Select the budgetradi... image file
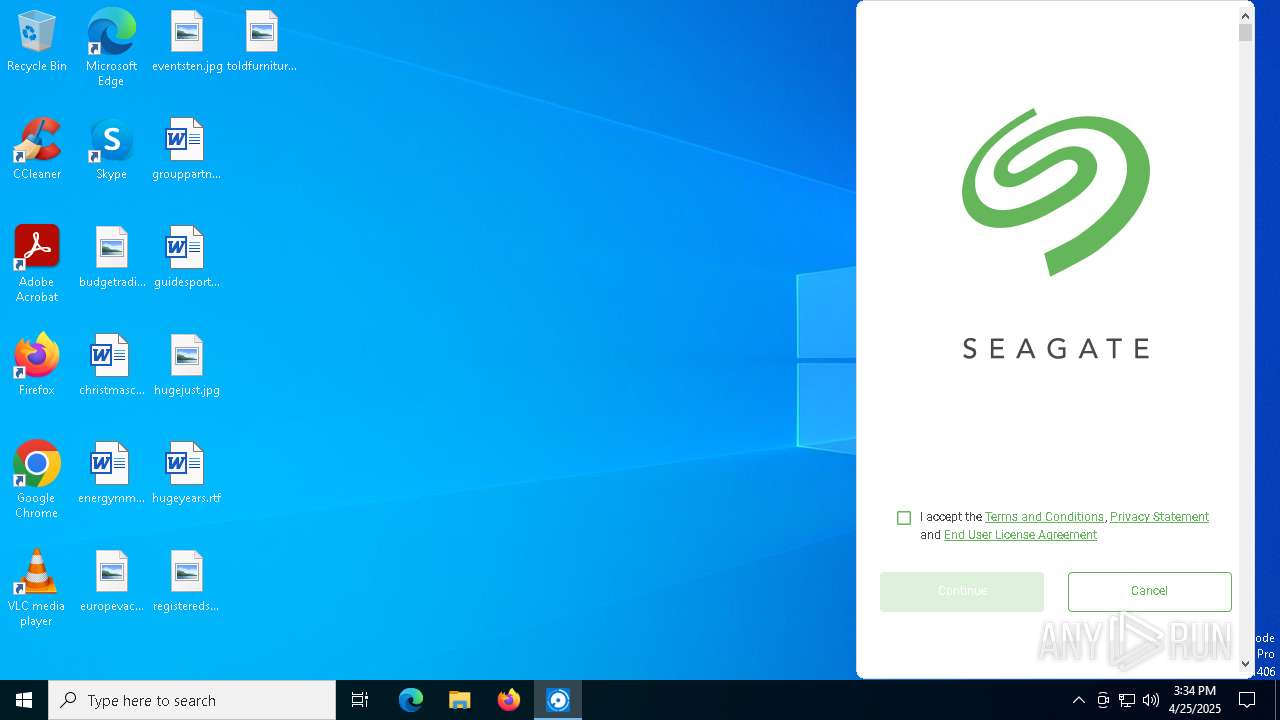This screenshot has height=720, width=1280. (x=112, y=258)
